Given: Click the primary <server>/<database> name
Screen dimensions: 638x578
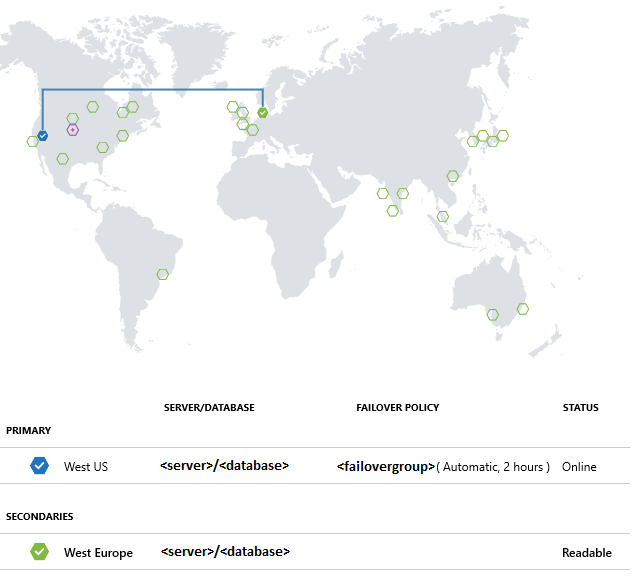Looking at the screenshot, I should [x=225, y=466].
